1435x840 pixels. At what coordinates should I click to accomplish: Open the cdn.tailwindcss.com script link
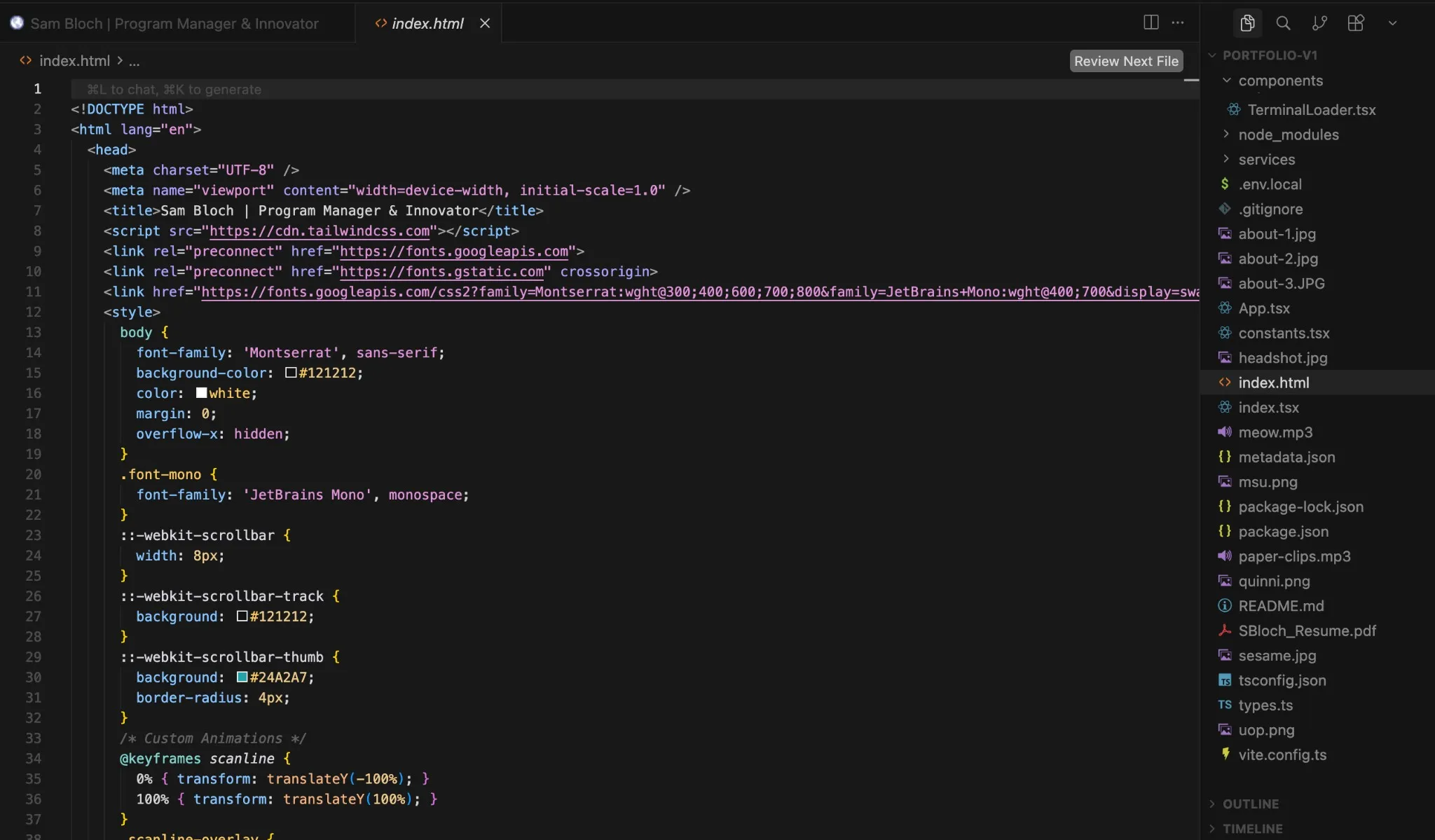coord(320,231)
